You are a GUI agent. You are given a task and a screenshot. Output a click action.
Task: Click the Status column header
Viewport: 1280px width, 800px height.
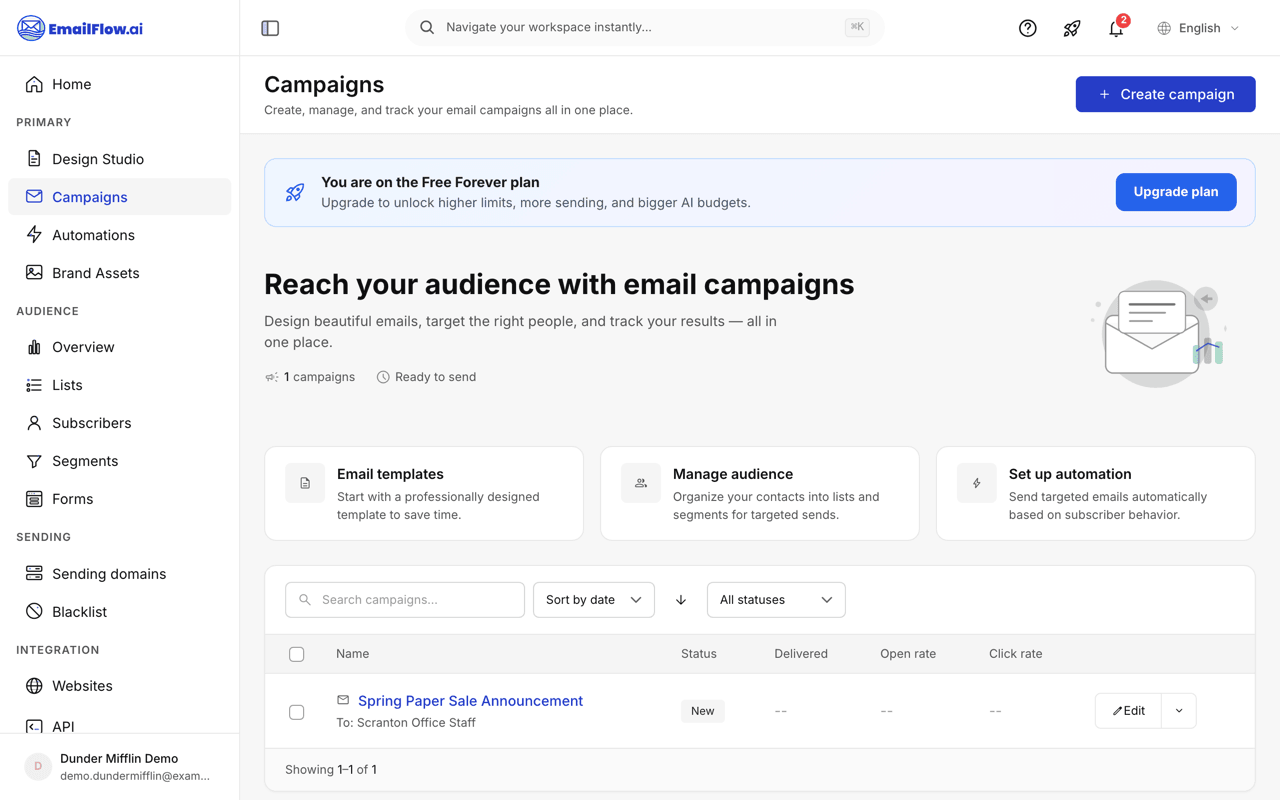pos(699,654)
